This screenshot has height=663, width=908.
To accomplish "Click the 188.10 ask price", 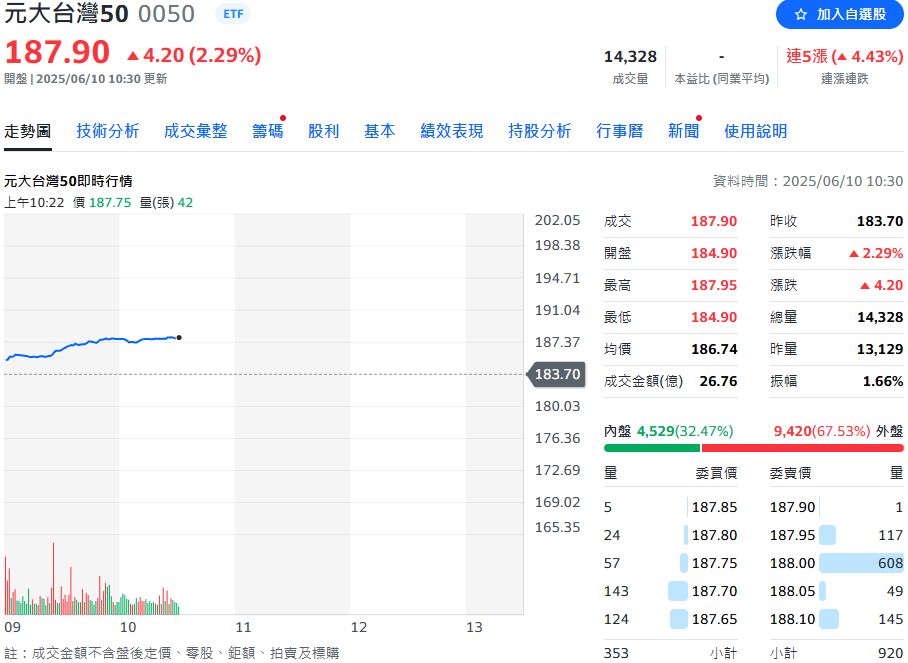I will (x=792, y=619).
